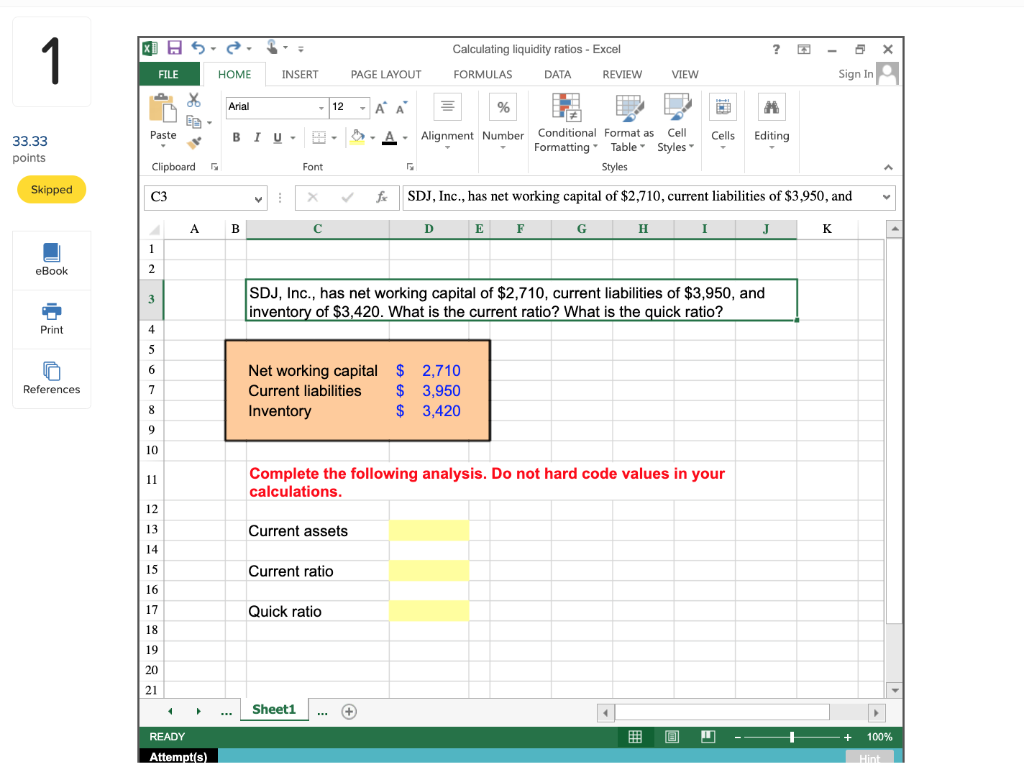Switch to the DATA tab
The height and width of the screenshot is (772, 1024).
pyautogui.click(x=558, y=74)
